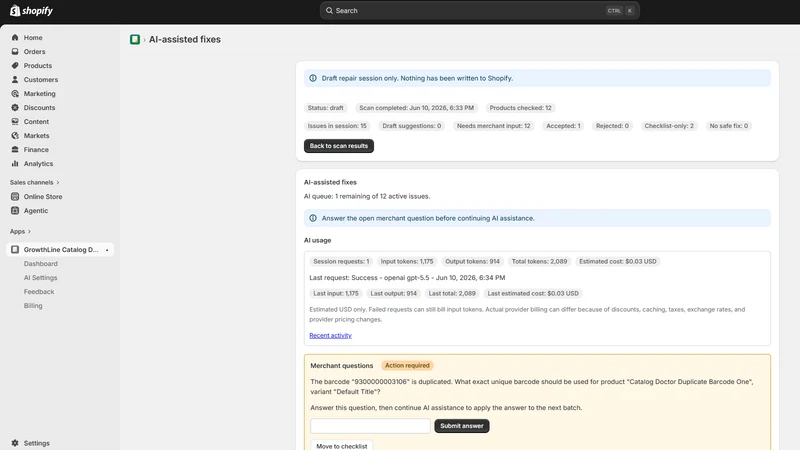Click the Status: draft badge

tap(326, 108)
